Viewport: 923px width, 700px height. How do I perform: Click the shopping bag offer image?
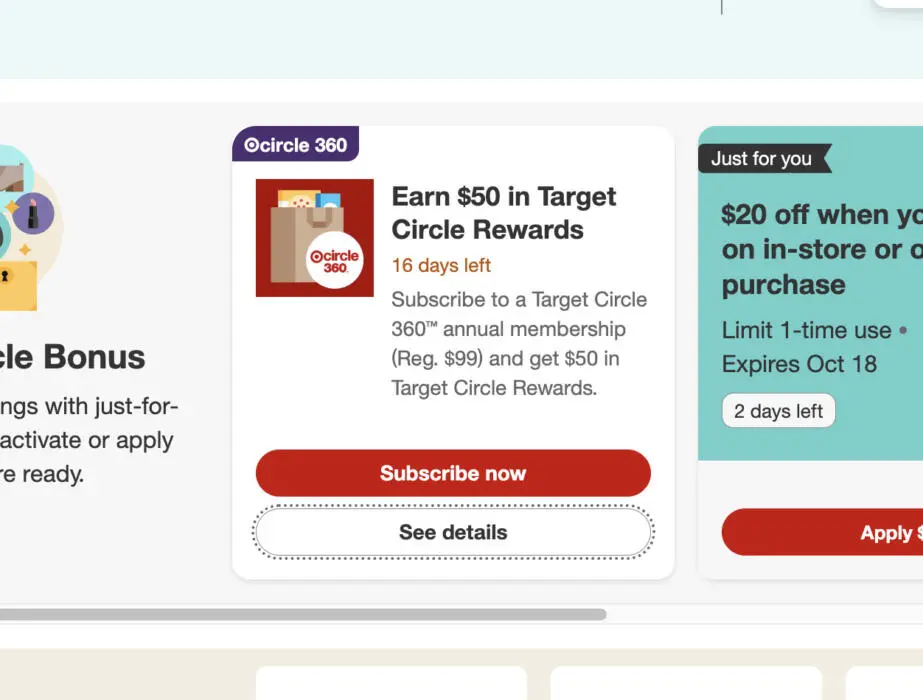click(314, 237)
